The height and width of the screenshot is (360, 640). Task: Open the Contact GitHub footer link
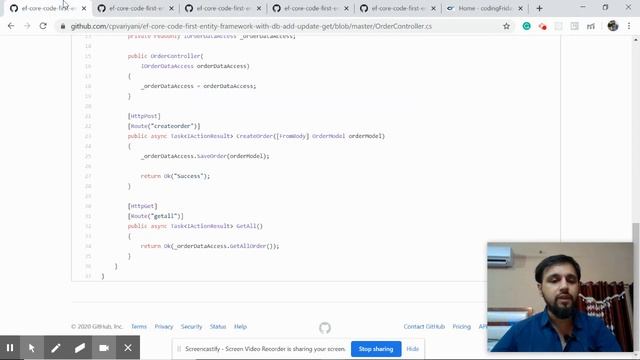pyautogui.click(x=424, y=327)
